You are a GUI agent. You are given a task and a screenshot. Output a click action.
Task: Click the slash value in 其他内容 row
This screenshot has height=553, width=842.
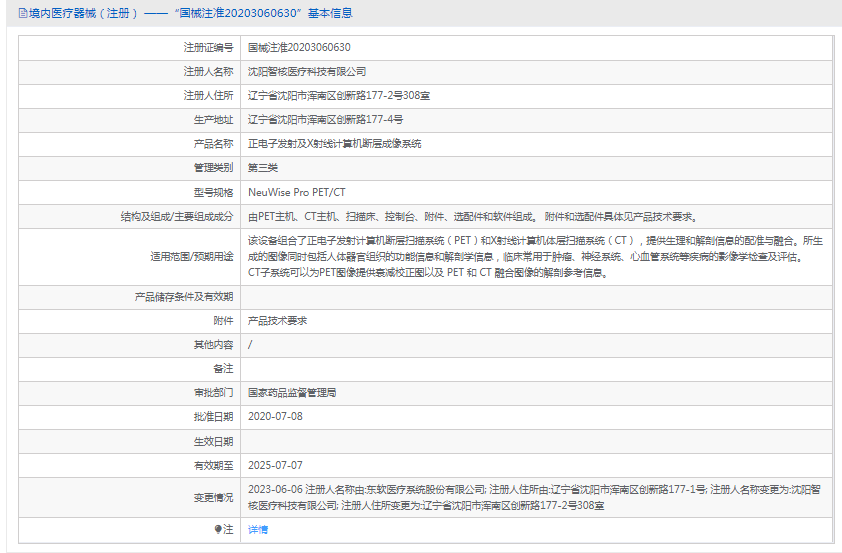250,345
